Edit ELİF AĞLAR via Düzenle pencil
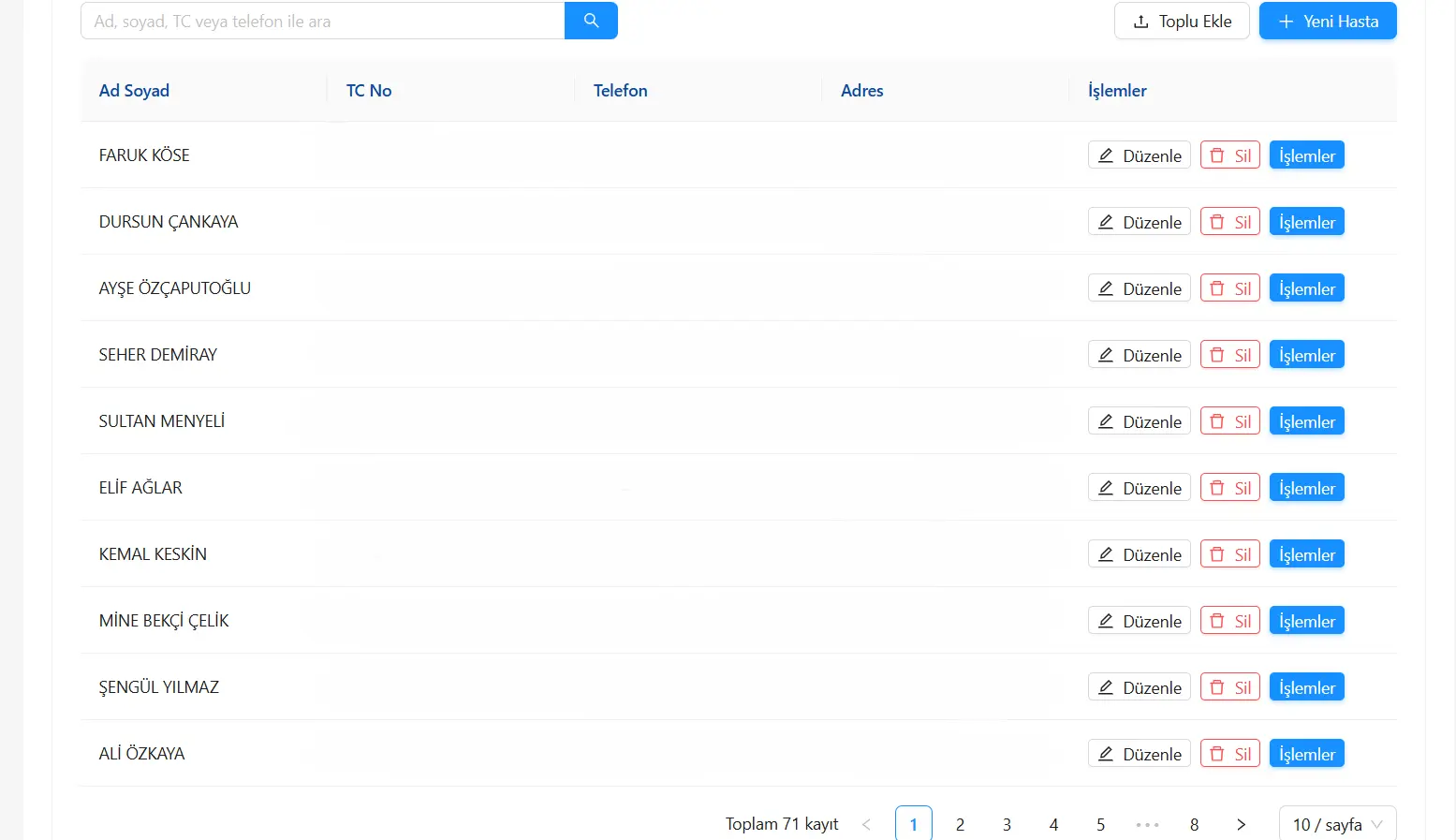The image size is (1456, 840). (1139, 488)
